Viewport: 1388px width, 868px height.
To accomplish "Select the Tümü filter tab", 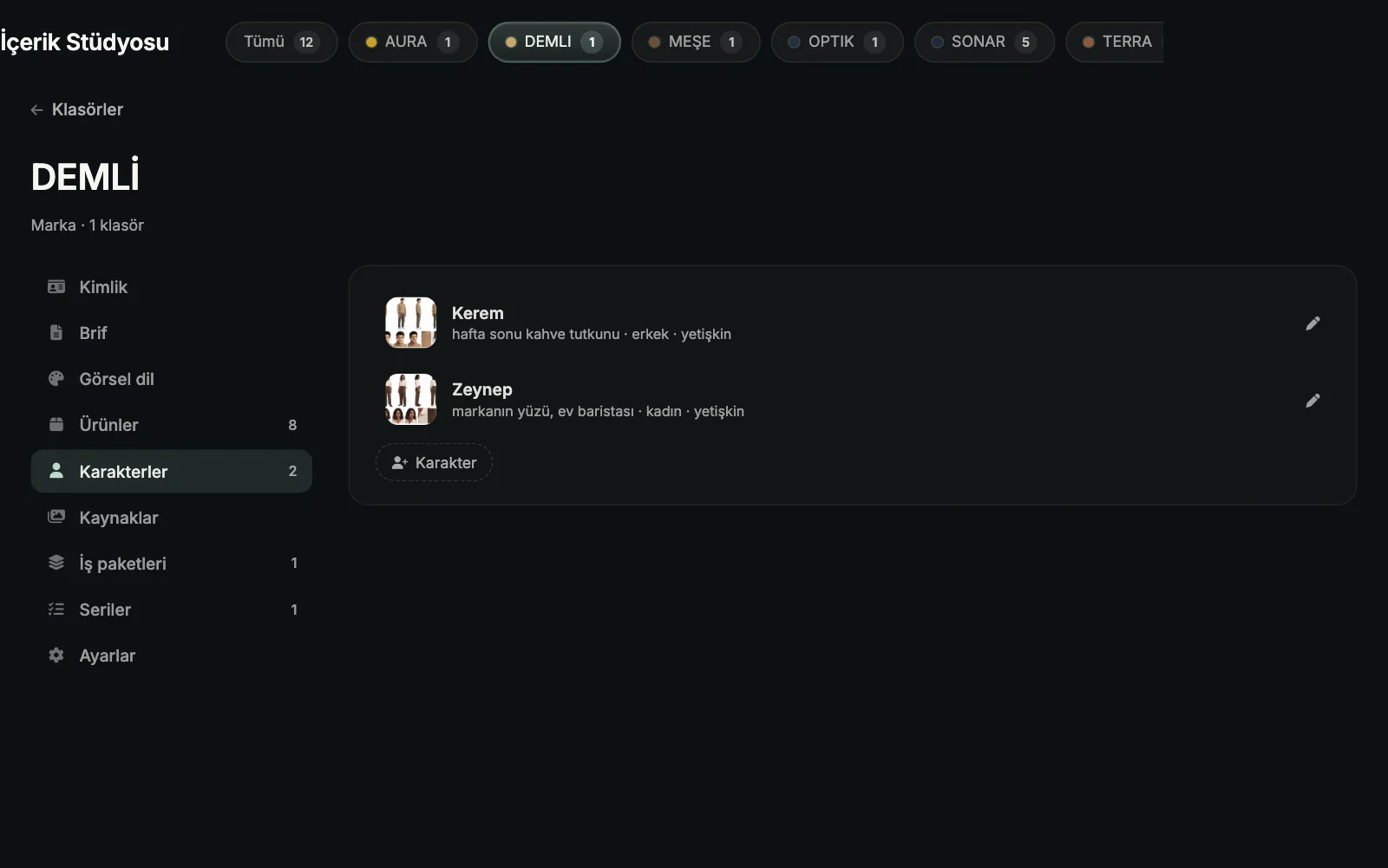I will (281, 42).
